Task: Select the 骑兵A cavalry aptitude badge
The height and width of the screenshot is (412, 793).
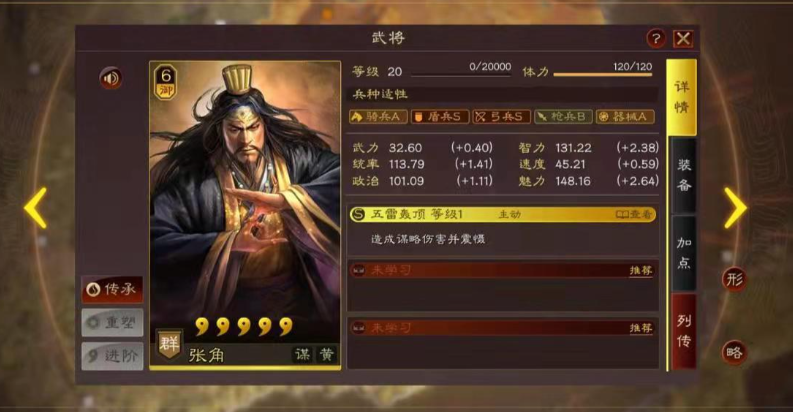Action: pos(378,117)
